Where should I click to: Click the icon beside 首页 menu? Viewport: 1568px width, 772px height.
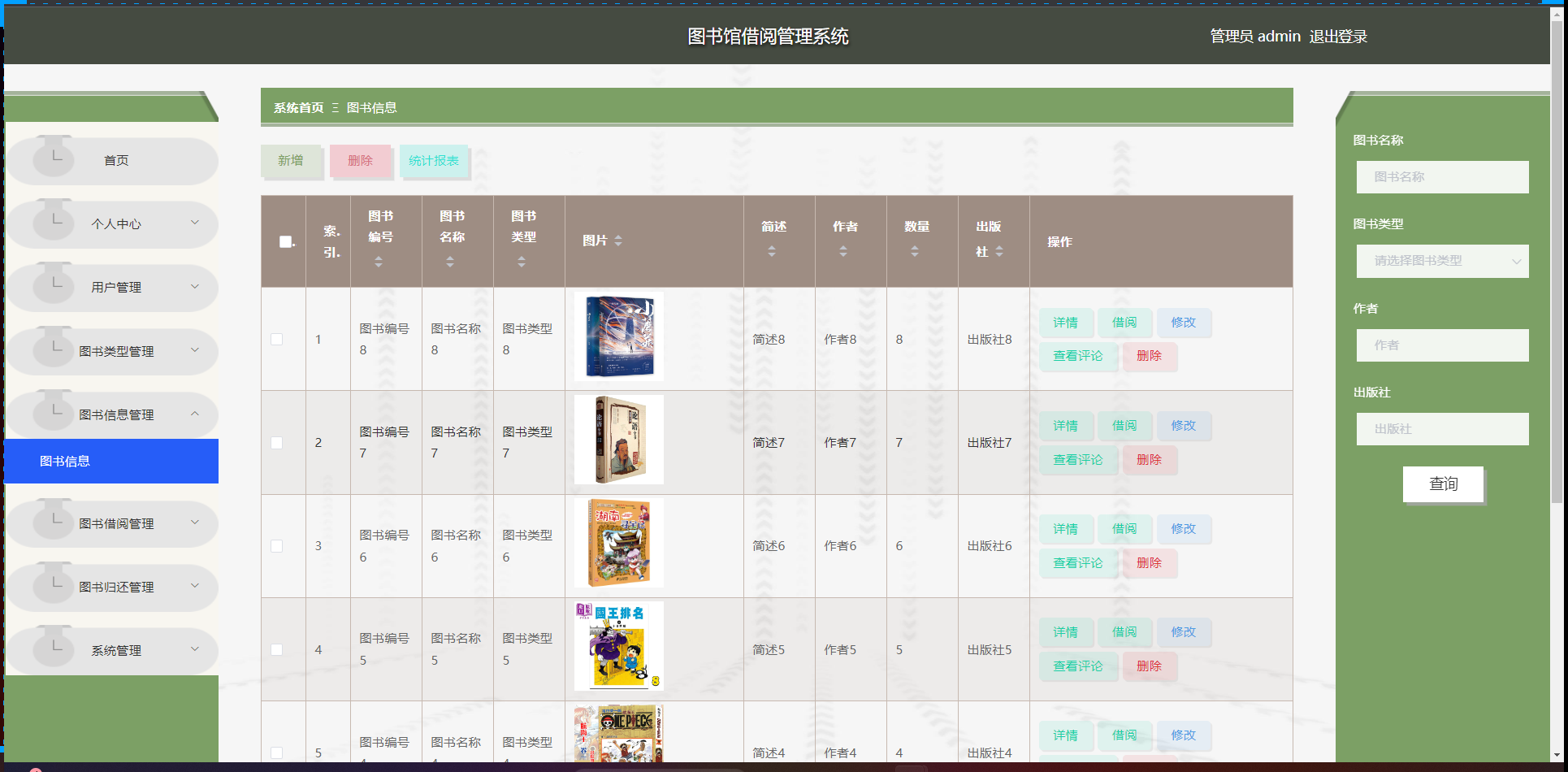pyautogui.click(x=54, y=156)
